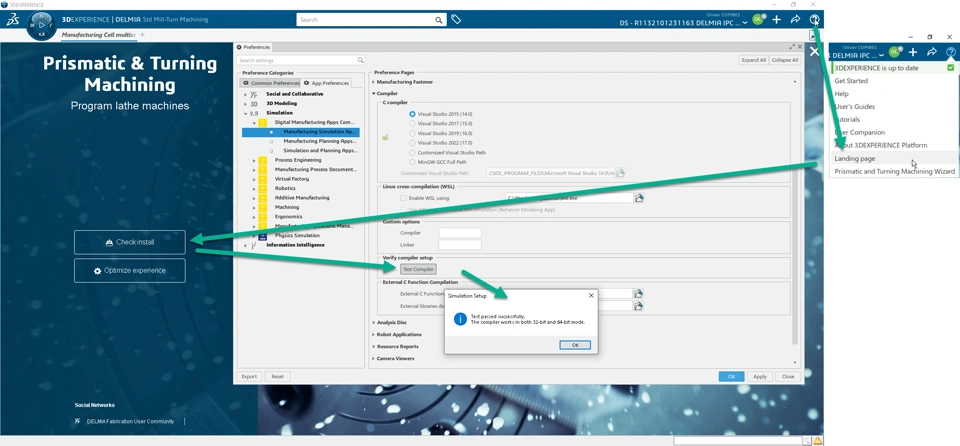
Task: Click the new tab plus beside Manufacturing Cell
Action: [143, 35]
